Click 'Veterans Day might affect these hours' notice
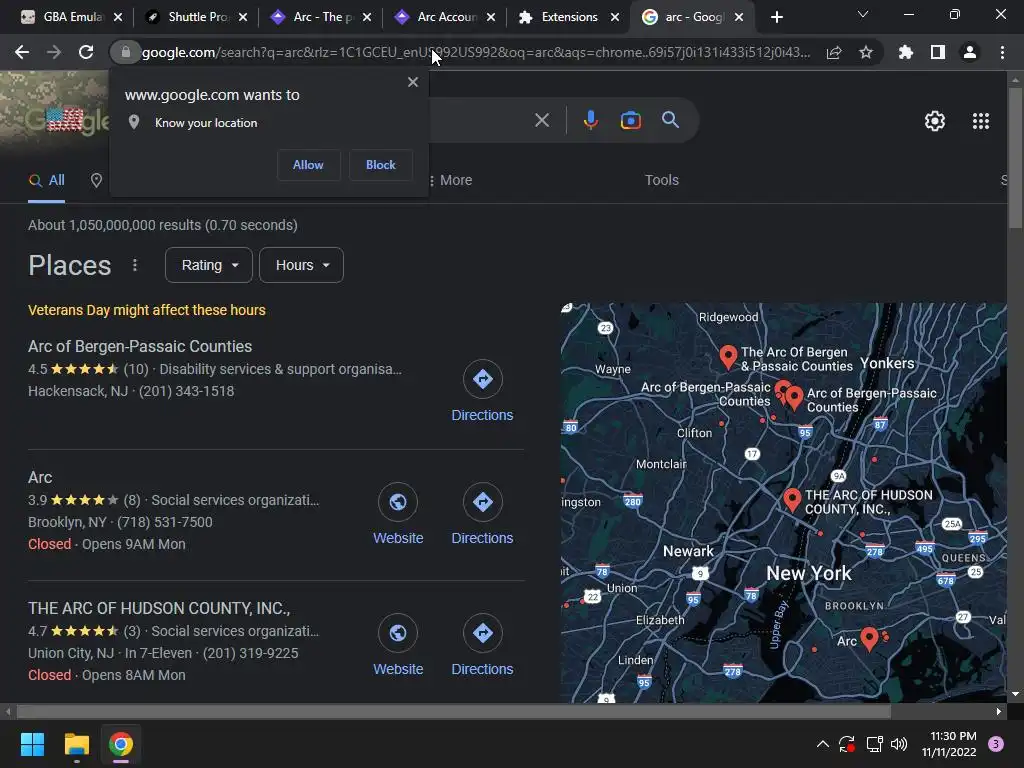 click(147, 310)
